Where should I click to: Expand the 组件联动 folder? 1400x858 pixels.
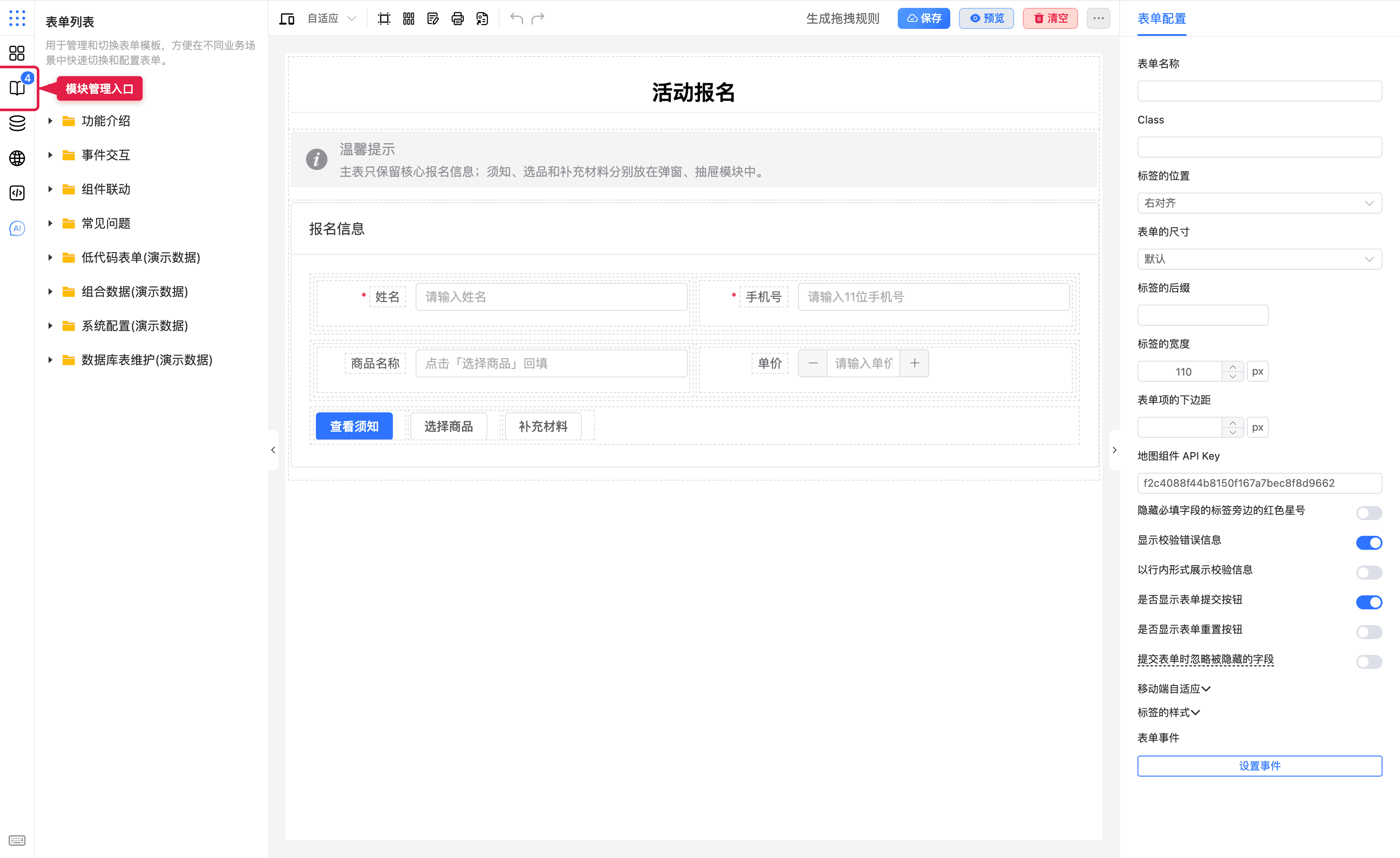50,189
